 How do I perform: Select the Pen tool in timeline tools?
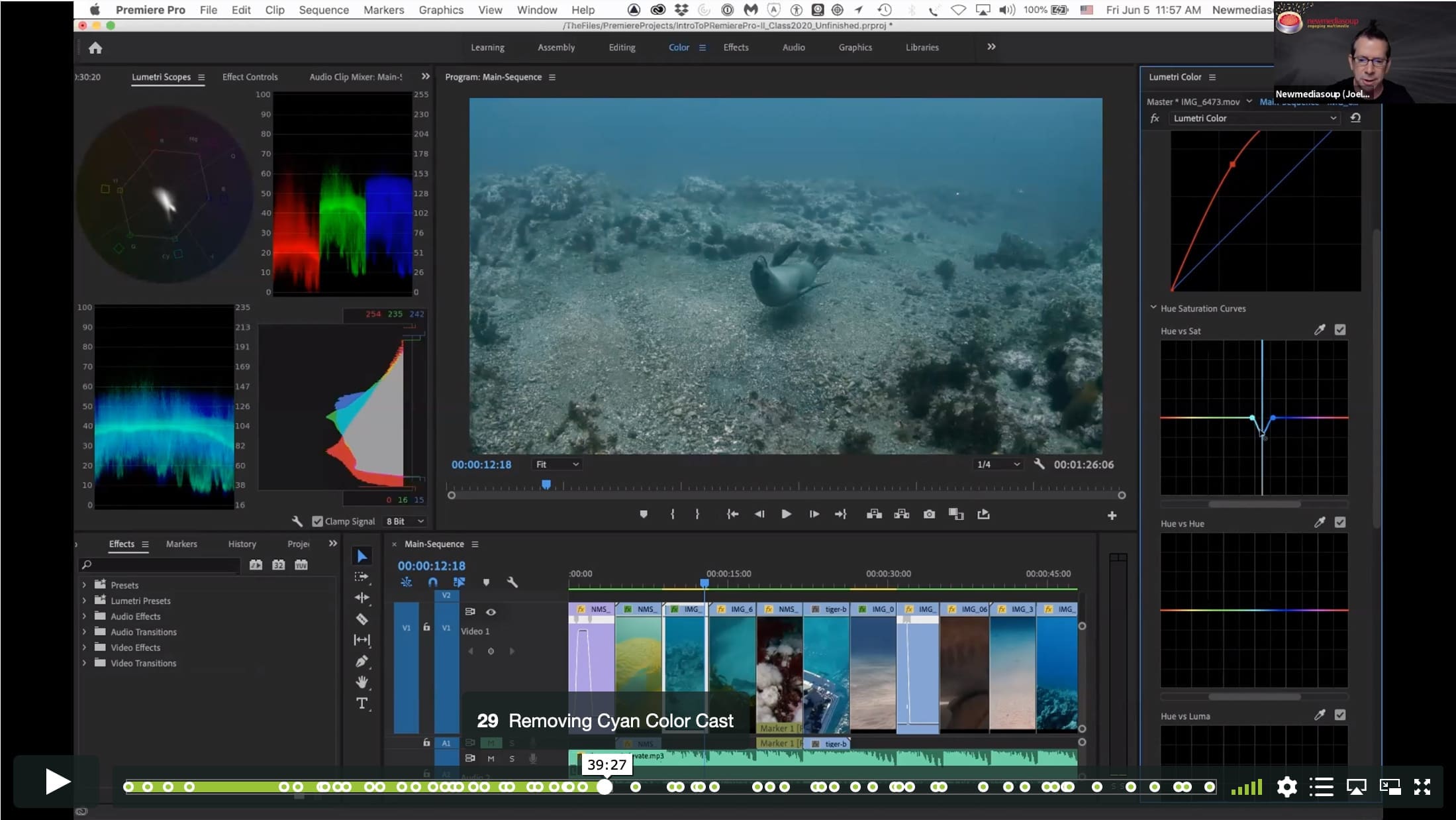click(x=362, y=661)
